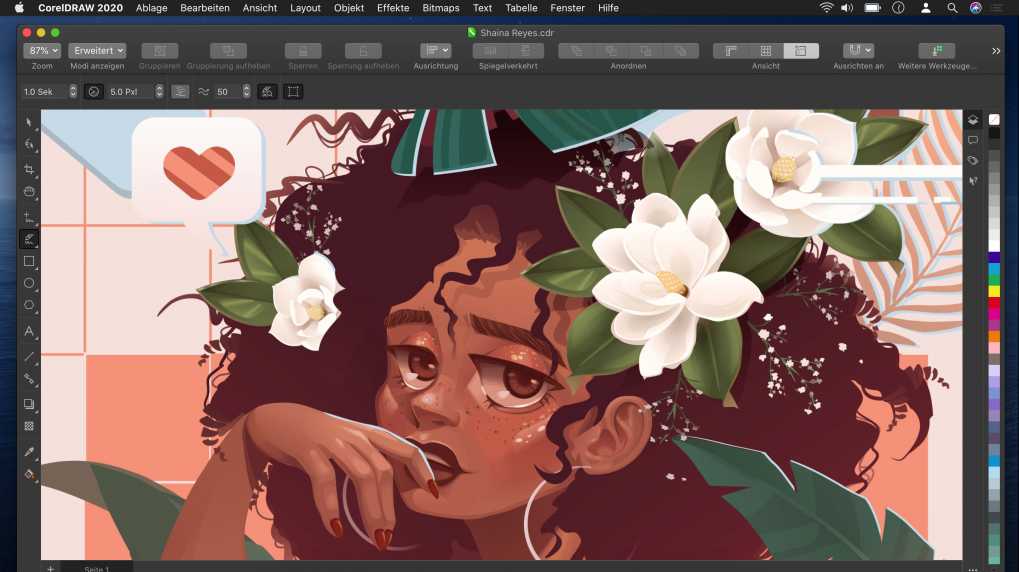Open the Ablage menu
Screen dimensions: 1019x572
[151, 8]
